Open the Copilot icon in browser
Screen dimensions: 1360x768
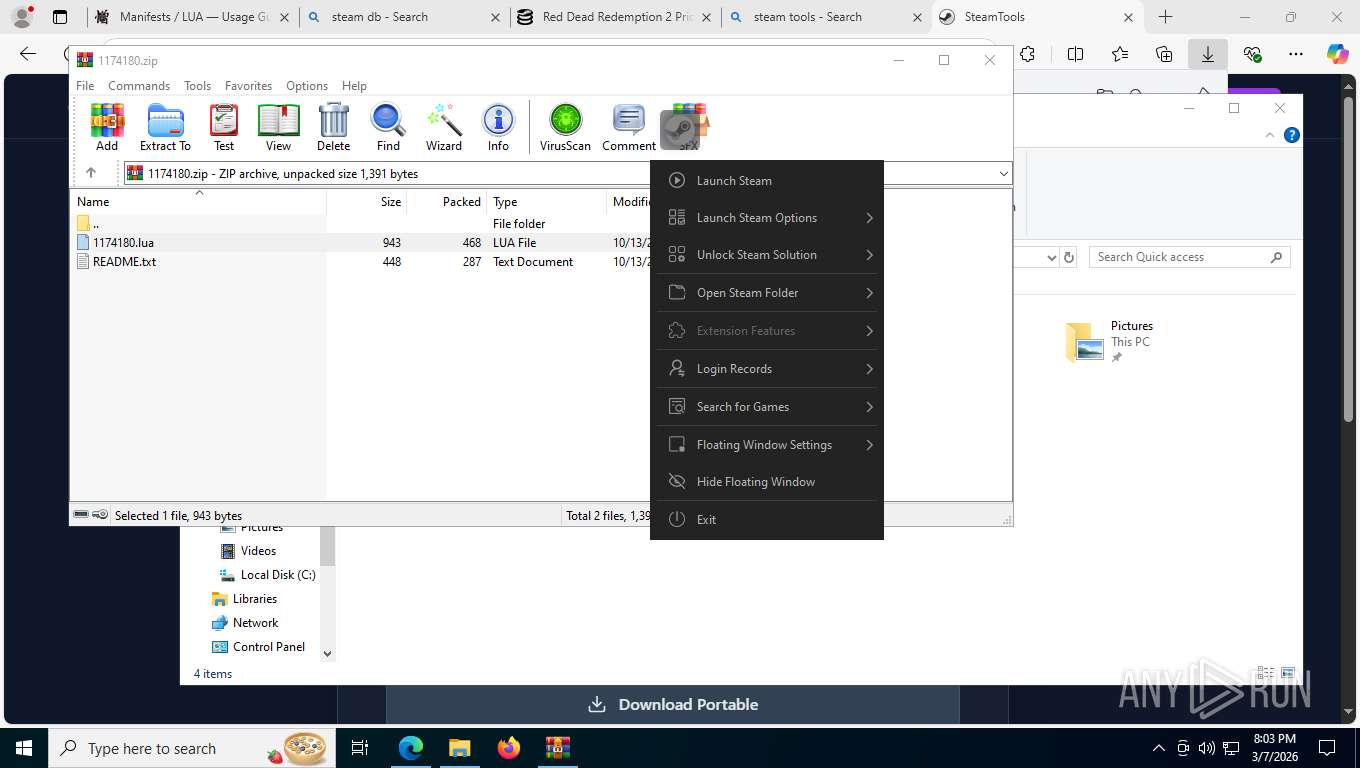1337,55
